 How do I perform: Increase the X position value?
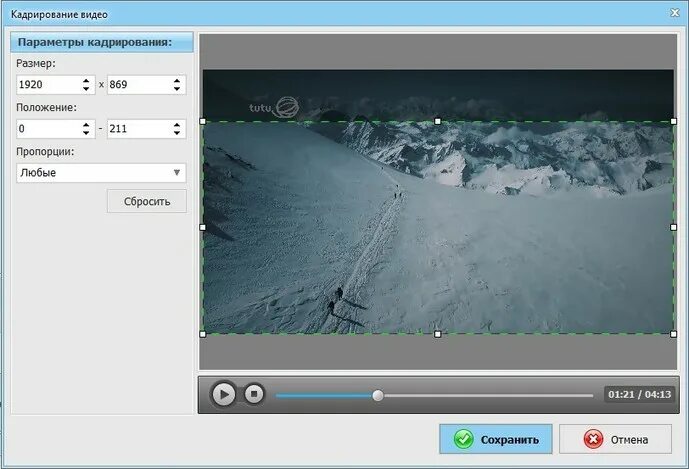86,125
